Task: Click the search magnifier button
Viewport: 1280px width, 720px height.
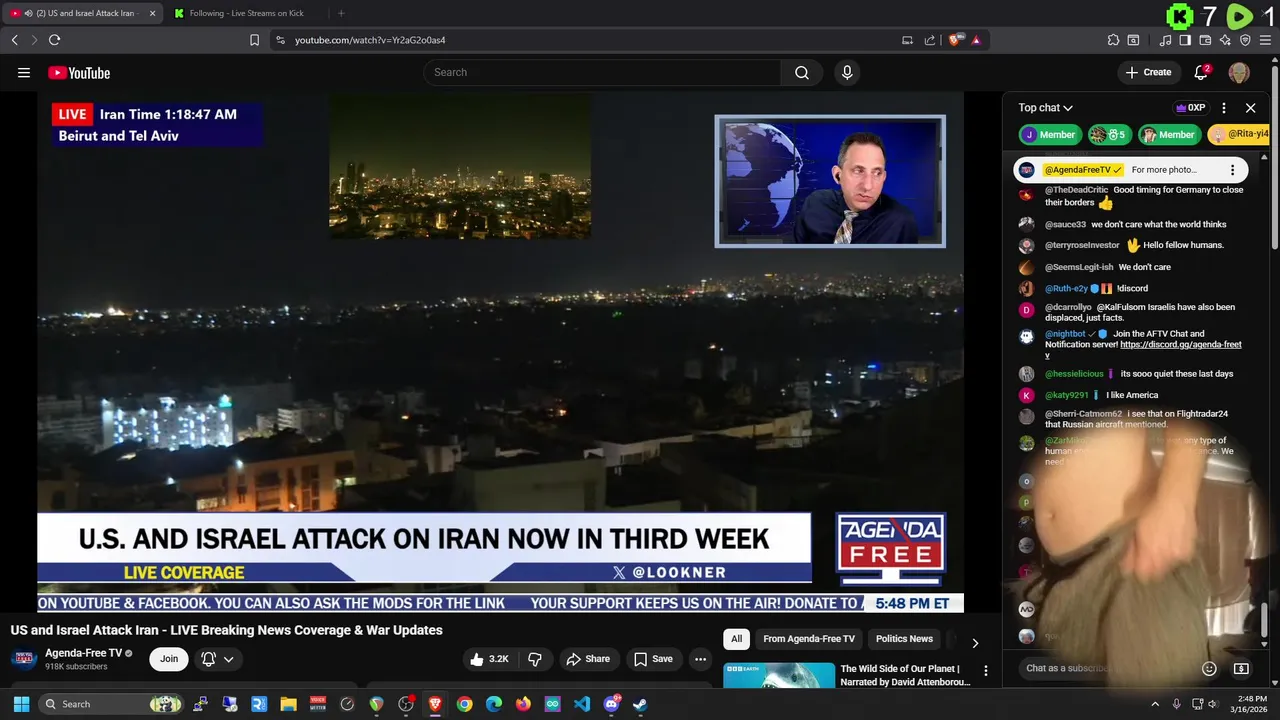Action: (x=802, y=72)
